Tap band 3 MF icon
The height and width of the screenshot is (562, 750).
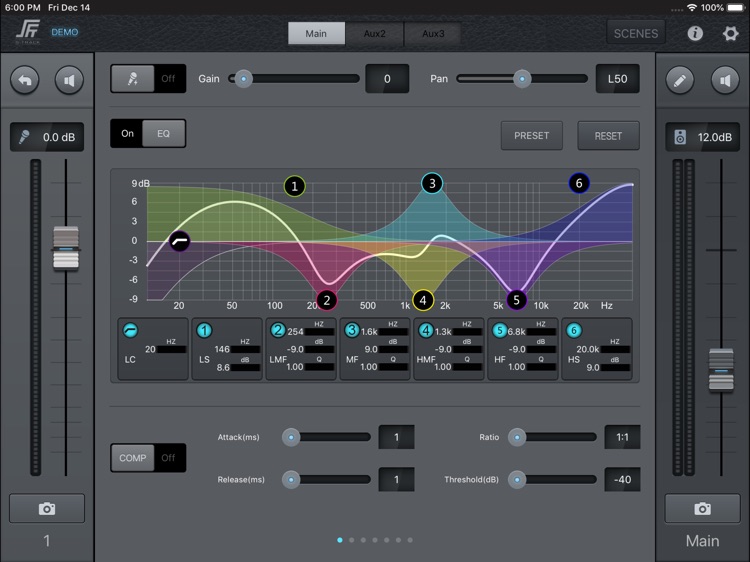click(352, 330)
